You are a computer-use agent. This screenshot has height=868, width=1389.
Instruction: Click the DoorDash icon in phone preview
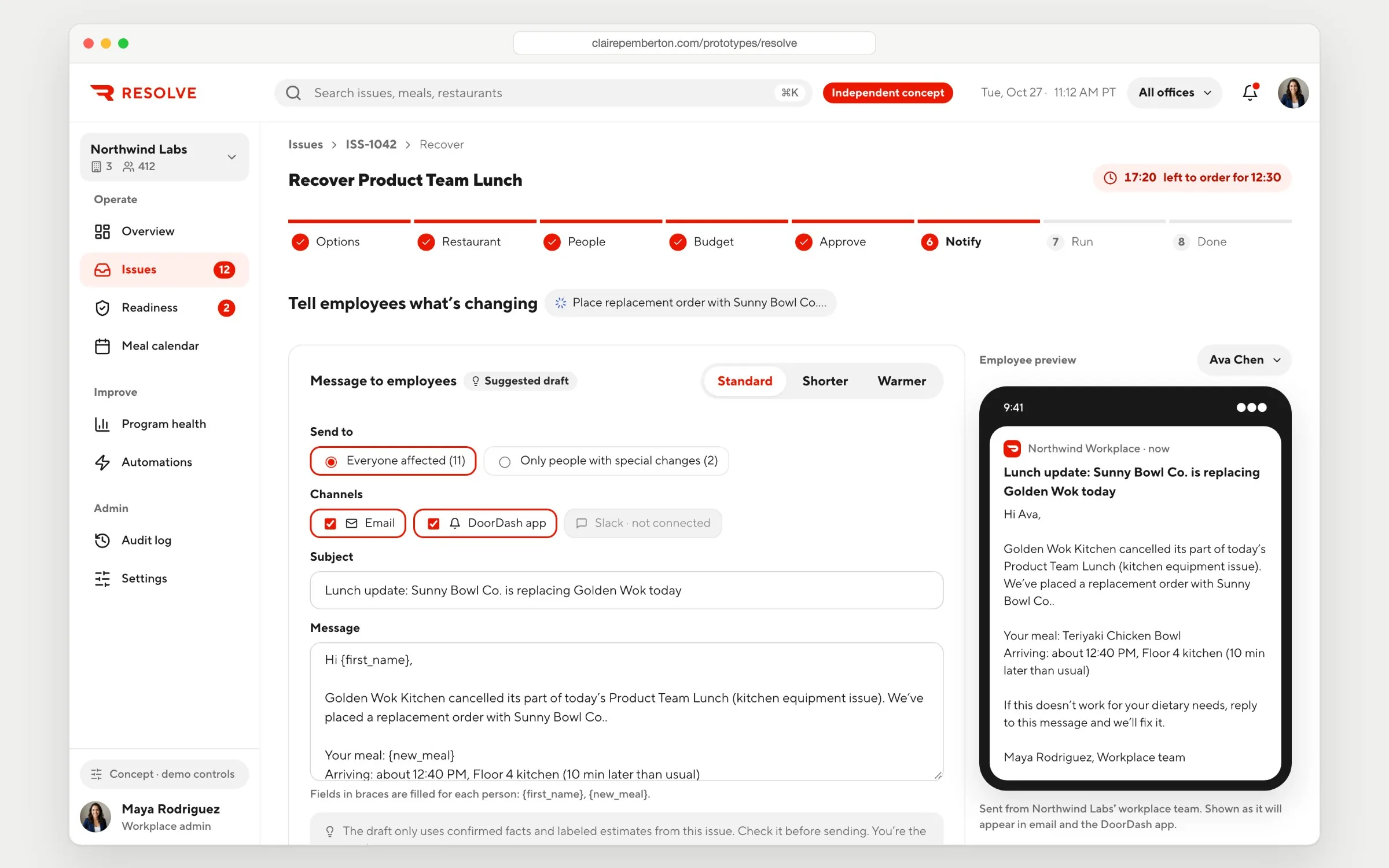[x=1012, y=448]
